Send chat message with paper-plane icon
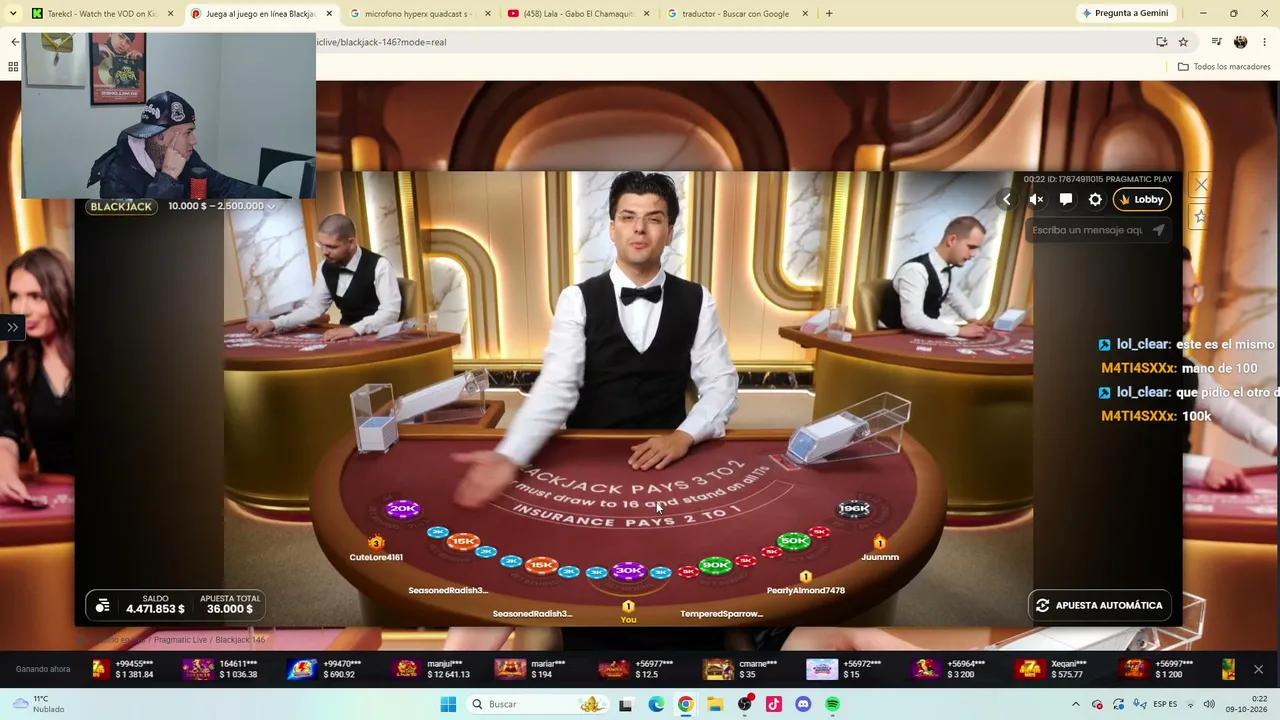This screenshot has width=1280, height=720. coord(1158,230)
